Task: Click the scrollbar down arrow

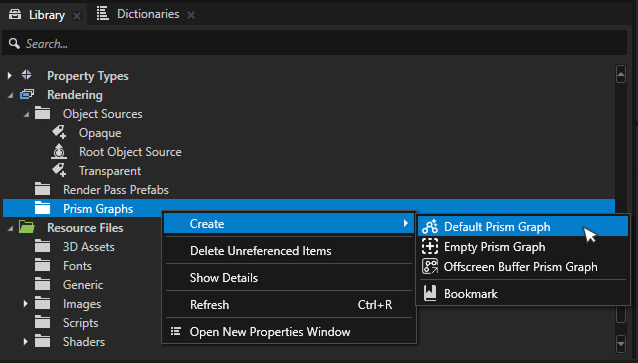Action: pos(621,343)
